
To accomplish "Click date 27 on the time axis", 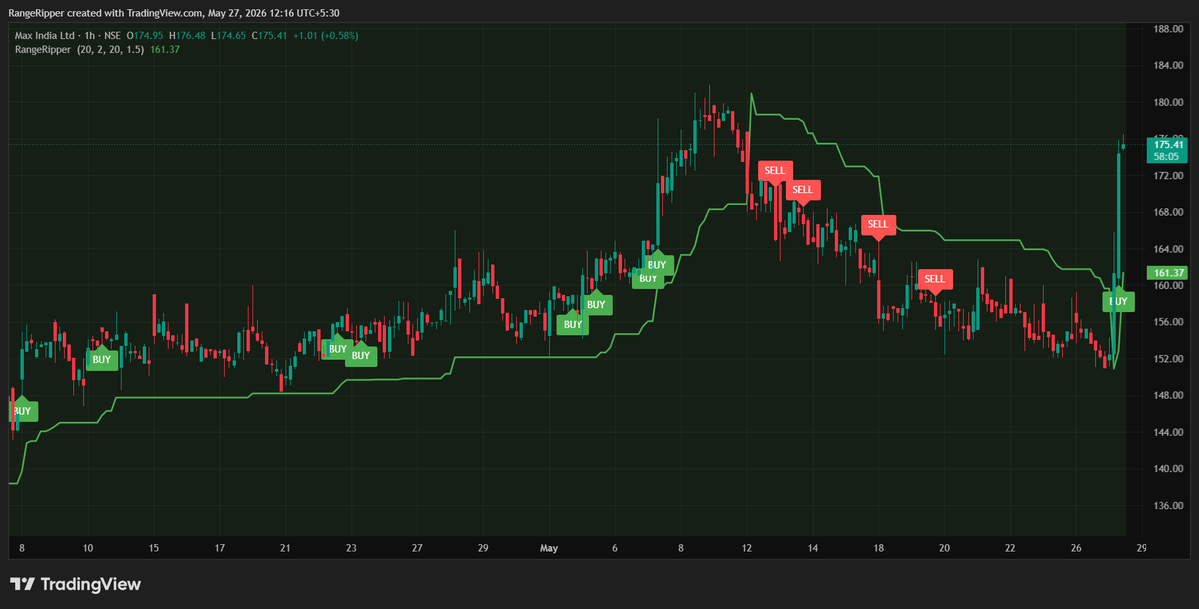I will click(x=417, y=549).
